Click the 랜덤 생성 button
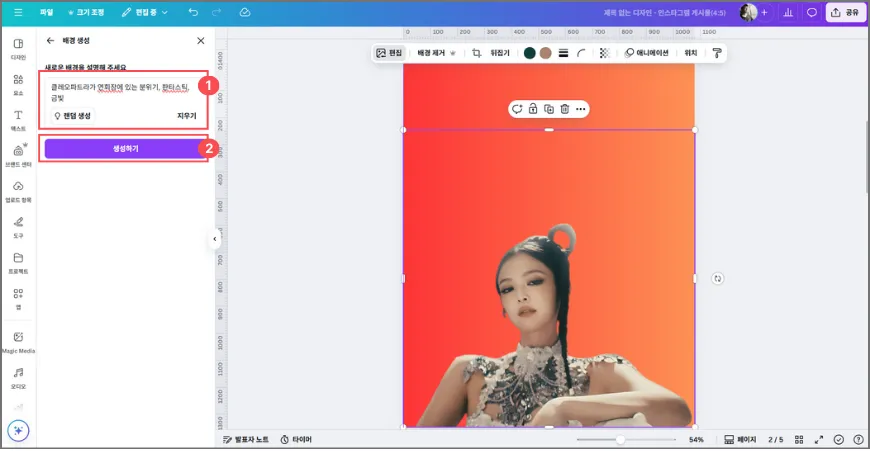Screen dimensions: 870x451 (73, 115)
